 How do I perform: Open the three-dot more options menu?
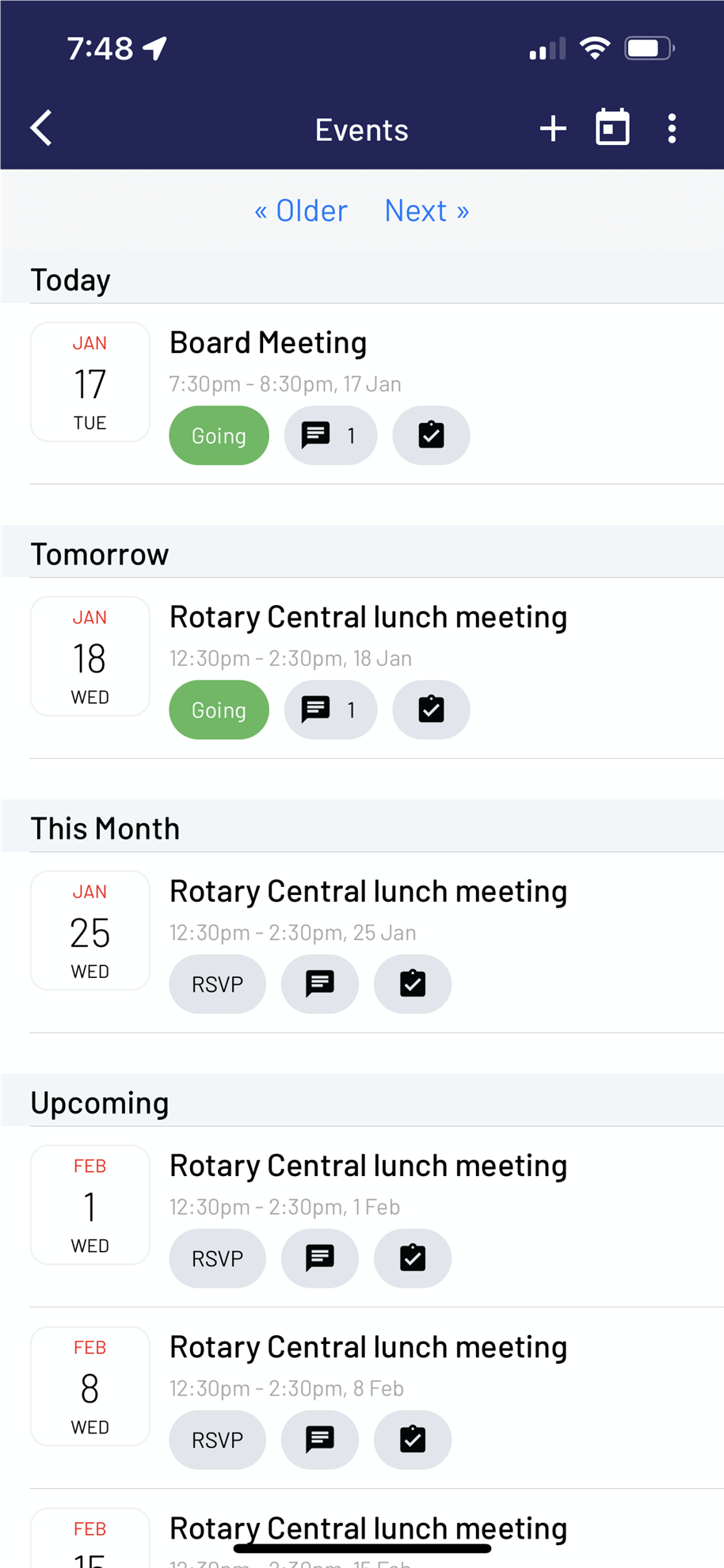point(672,128)
